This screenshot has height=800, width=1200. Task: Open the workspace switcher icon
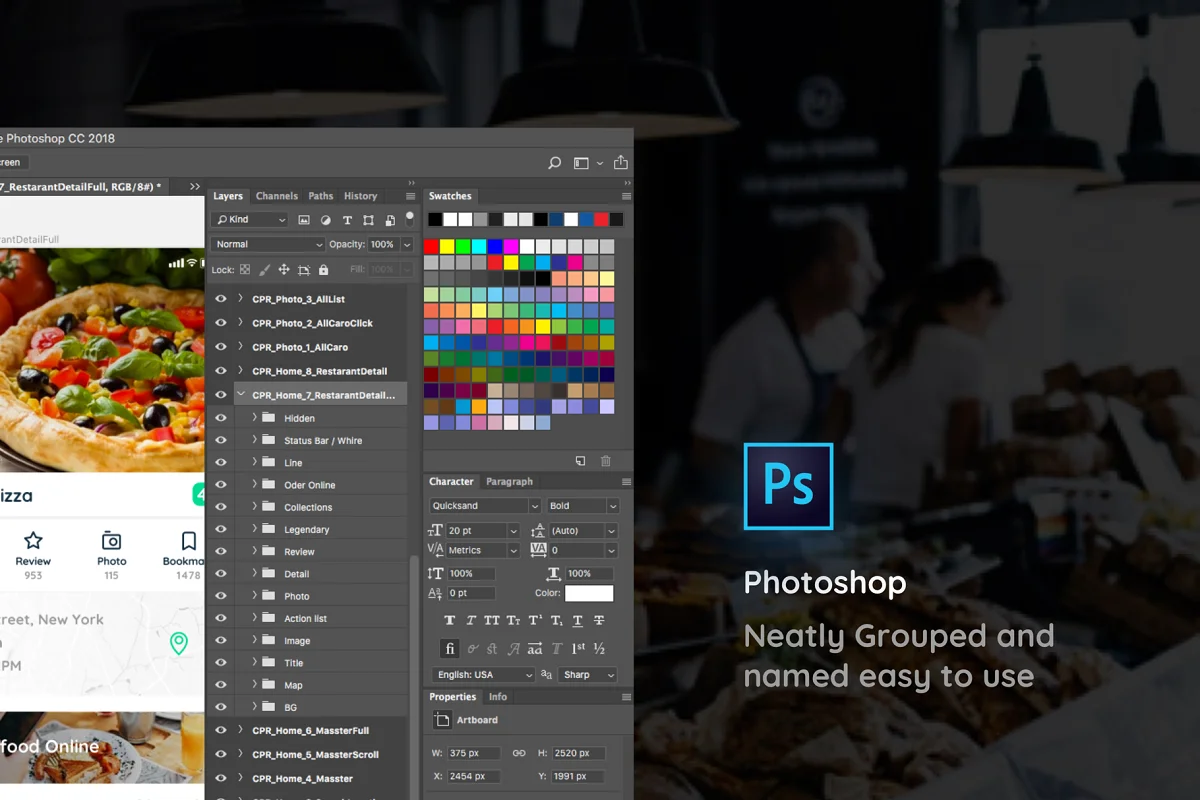(582, 163)
